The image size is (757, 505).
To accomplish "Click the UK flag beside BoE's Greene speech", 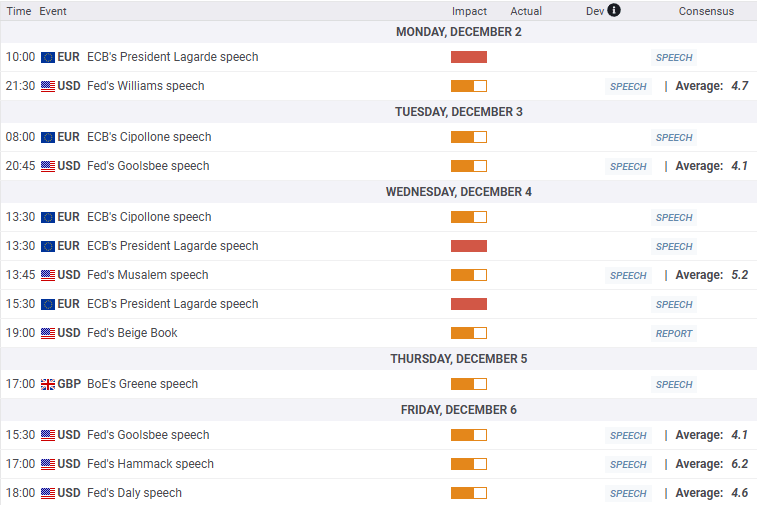I will click(x=48, y=385).
